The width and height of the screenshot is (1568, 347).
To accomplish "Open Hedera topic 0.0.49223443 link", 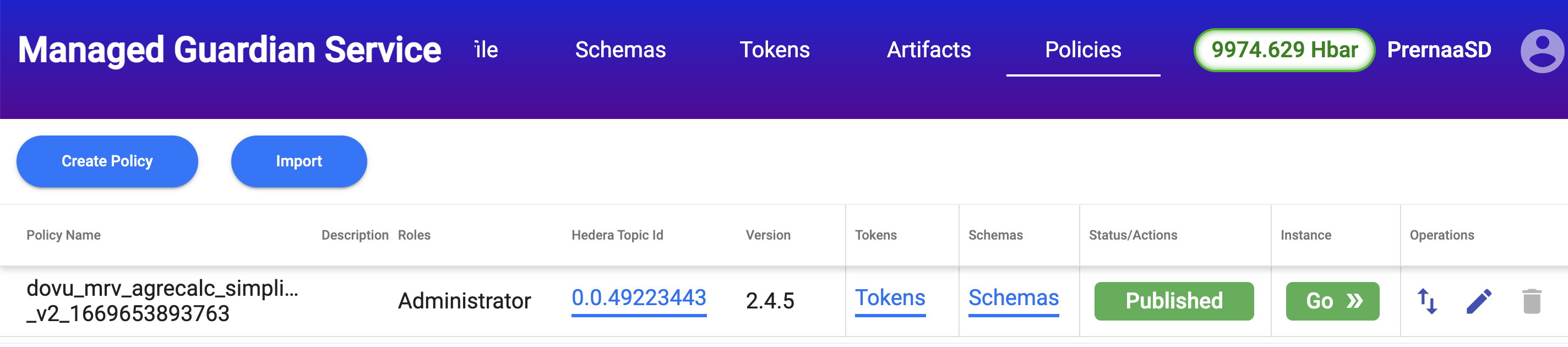I will (x=638, y=297).
